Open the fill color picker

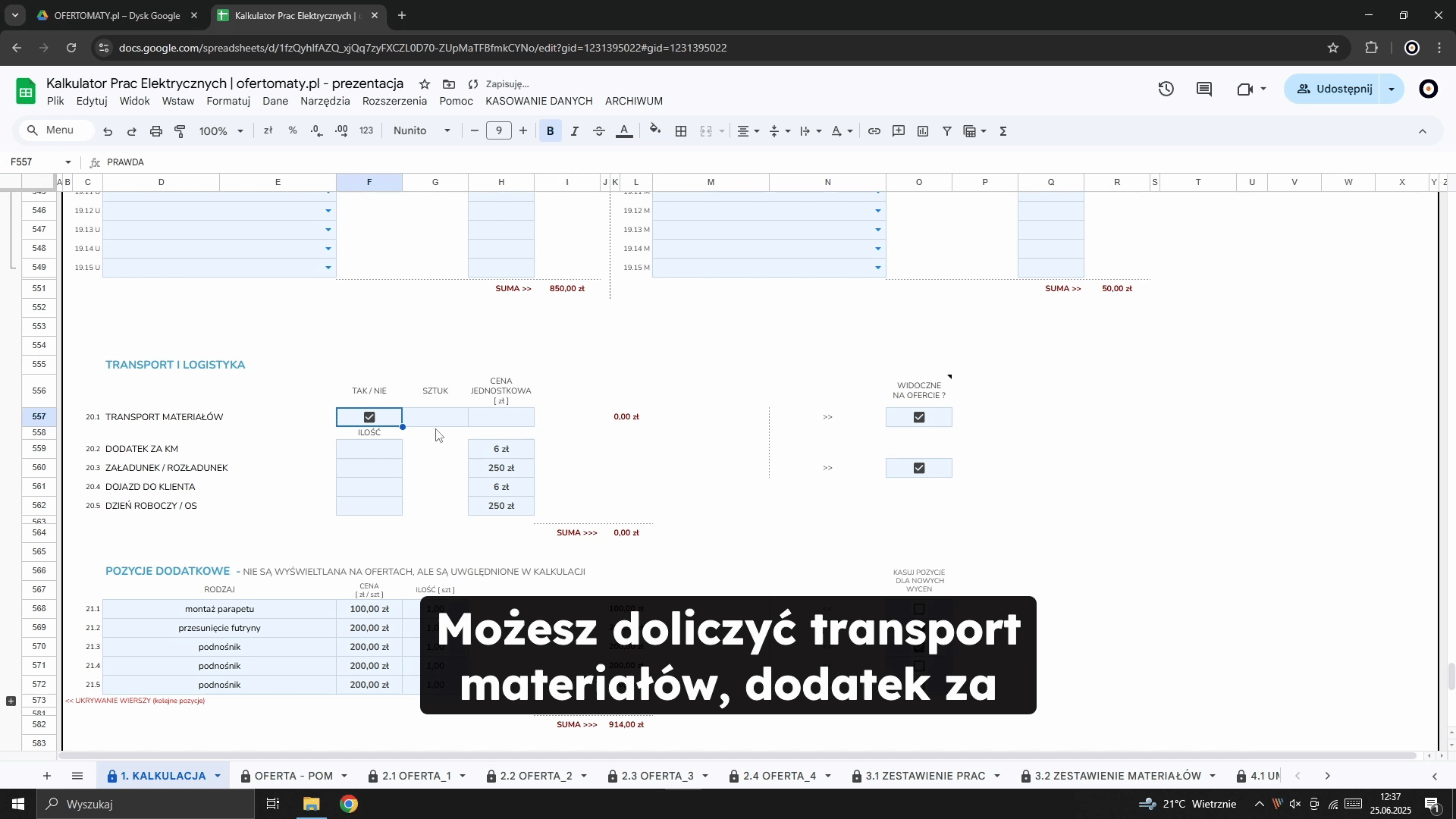click(x=655, y=130)
